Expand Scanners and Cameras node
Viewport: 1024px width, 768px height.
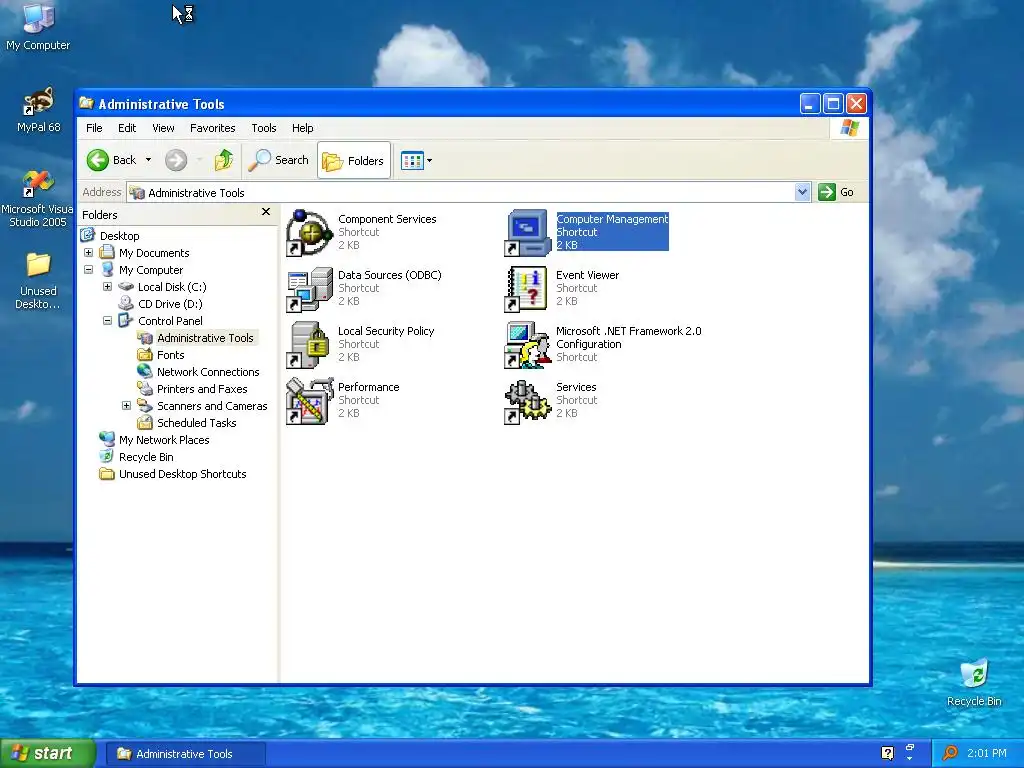(127, 406)
